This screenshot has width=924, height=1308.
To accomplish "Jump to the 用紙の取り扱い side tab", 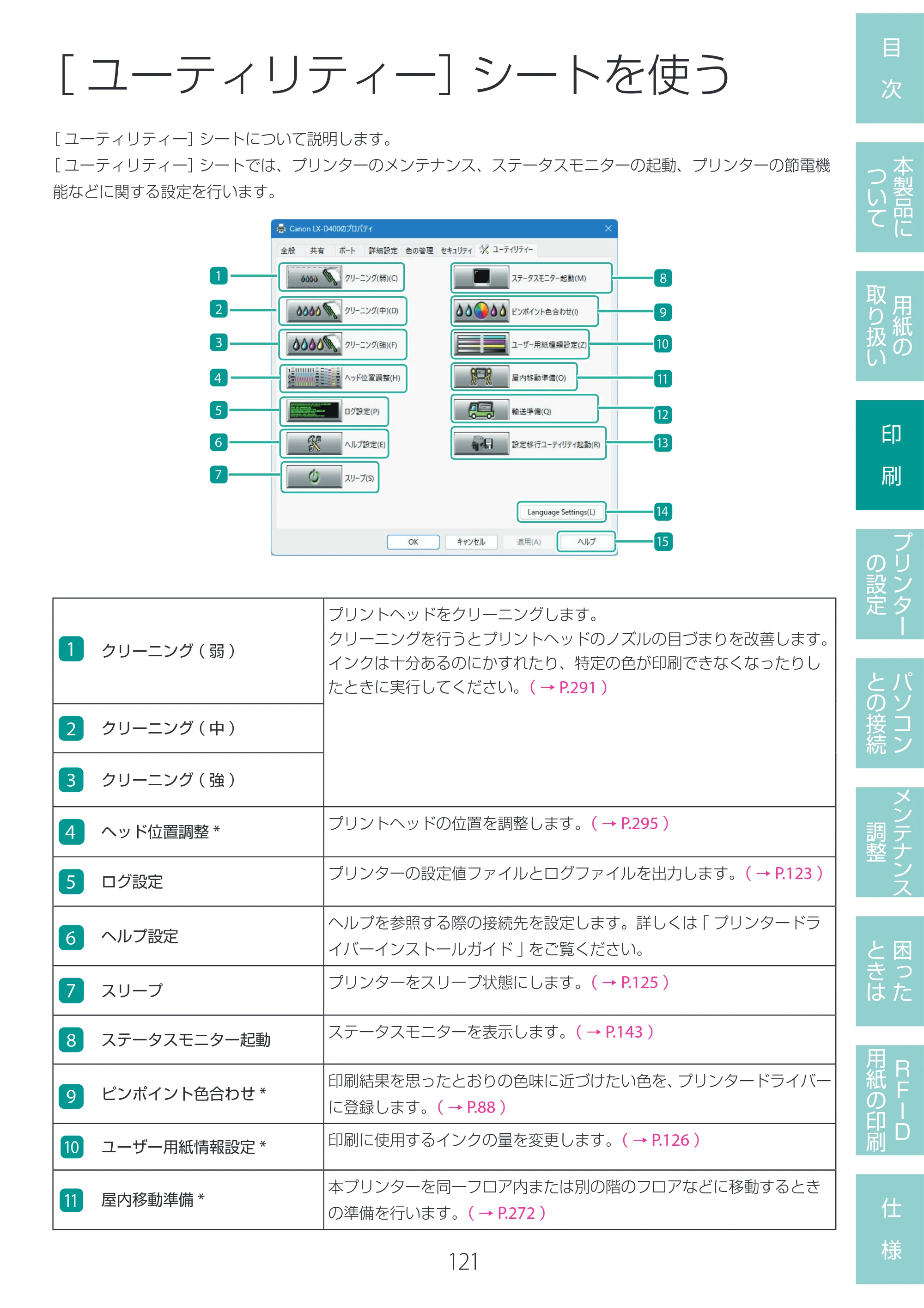I will pos(890,326).
